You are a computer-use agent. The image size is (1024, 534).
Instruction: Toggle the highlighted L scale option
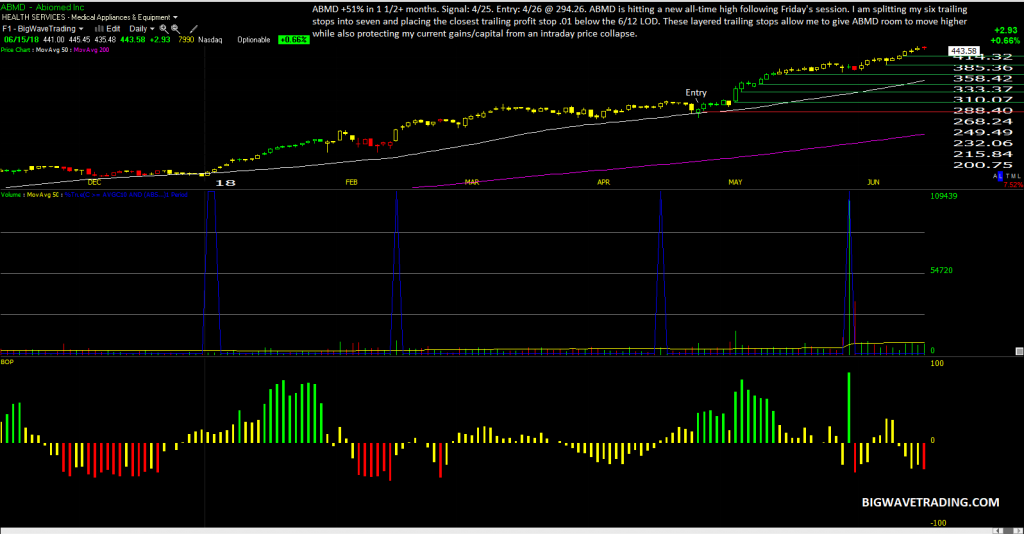pyautogui.click(x=1000, y=176)
